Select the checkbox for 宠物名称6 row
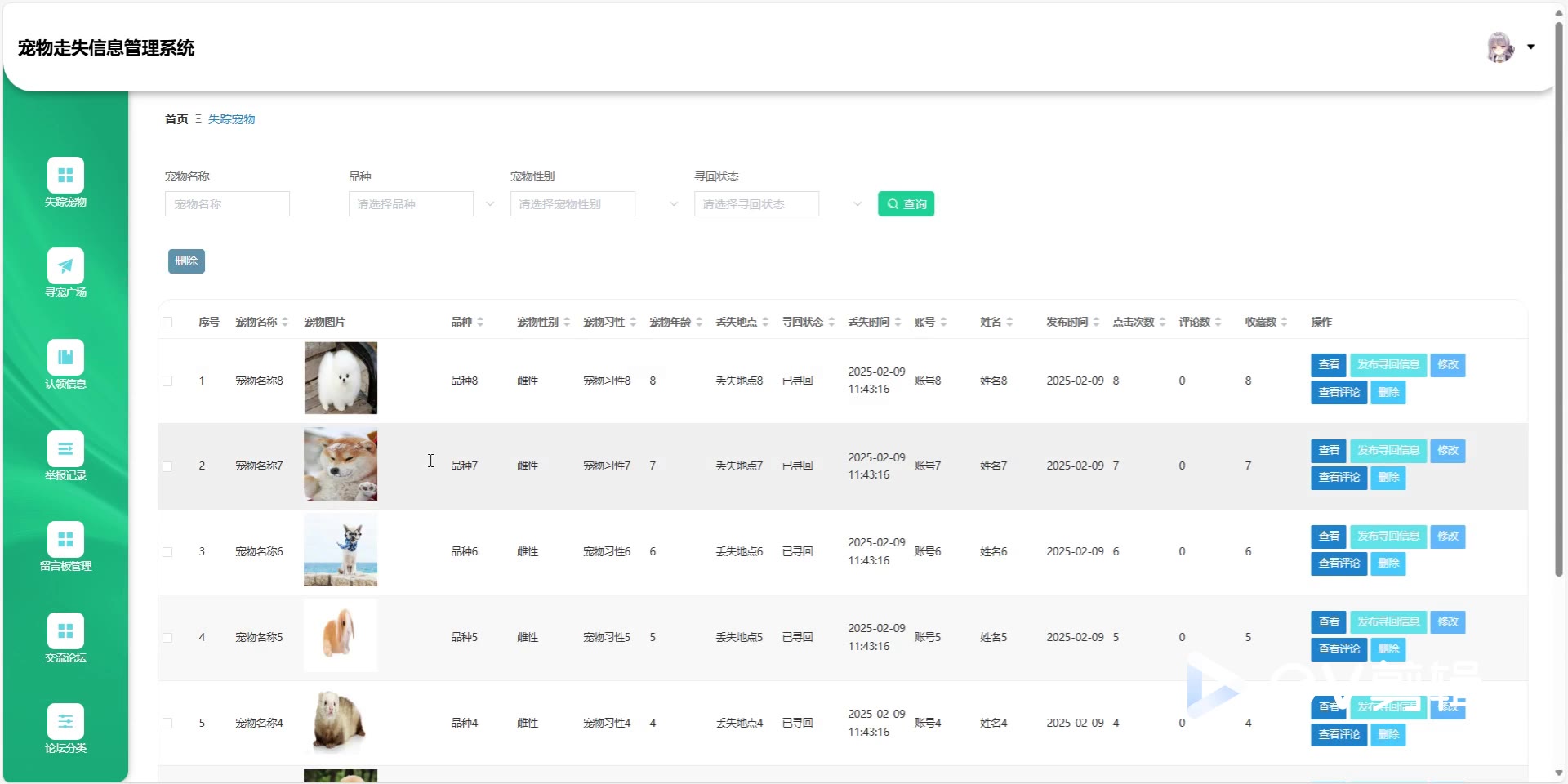Viewport: 1568px width, 784px height. coord(167,552)
